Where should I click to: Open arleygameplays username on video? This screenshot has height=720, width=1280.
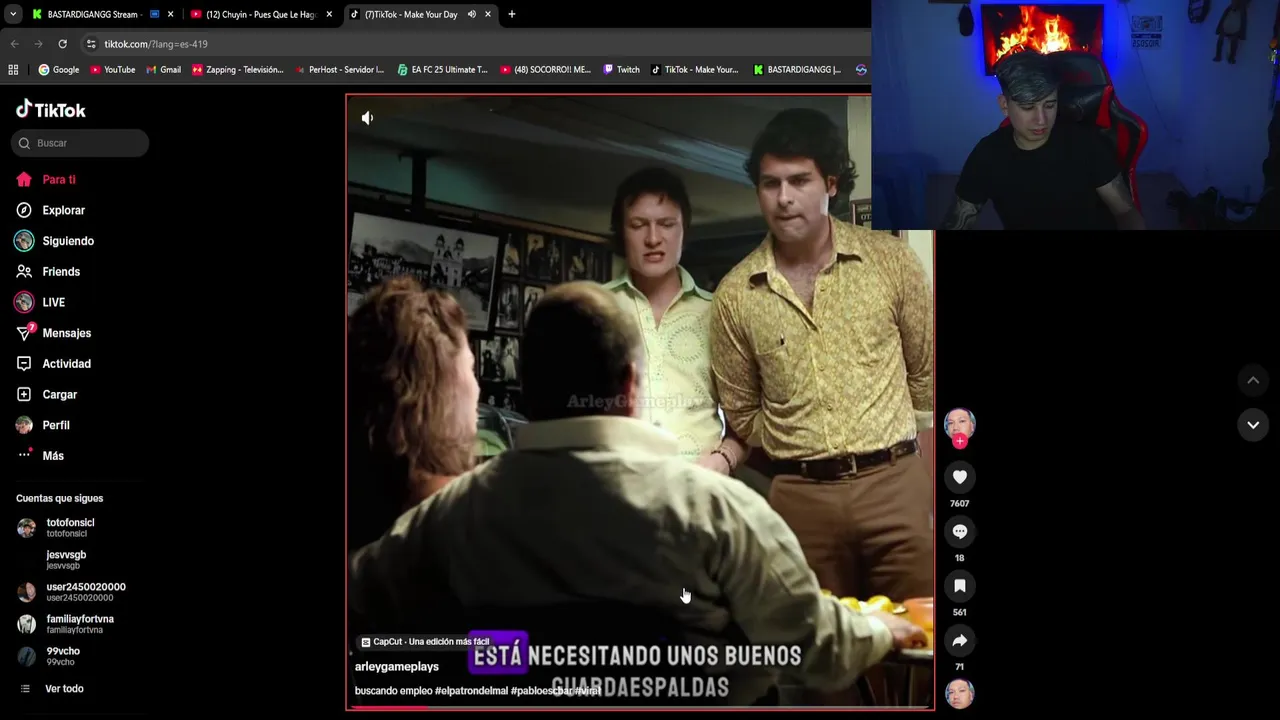[x=397, y=666]
